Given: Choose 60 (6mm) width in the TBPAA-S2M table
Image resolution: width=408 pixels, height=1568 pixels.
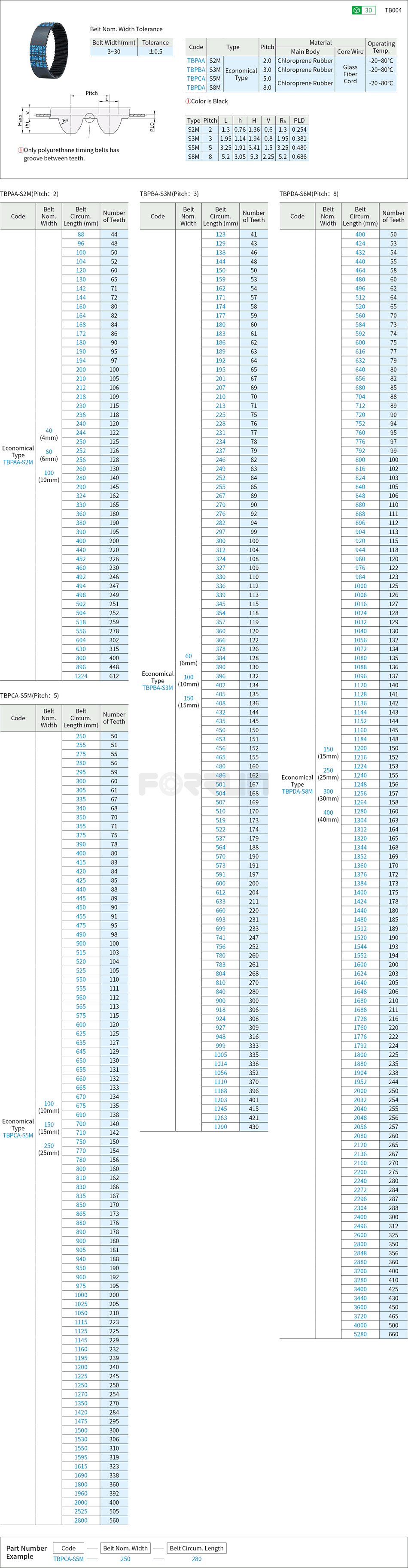Looking at the screenshot, I should coord(49,455).
